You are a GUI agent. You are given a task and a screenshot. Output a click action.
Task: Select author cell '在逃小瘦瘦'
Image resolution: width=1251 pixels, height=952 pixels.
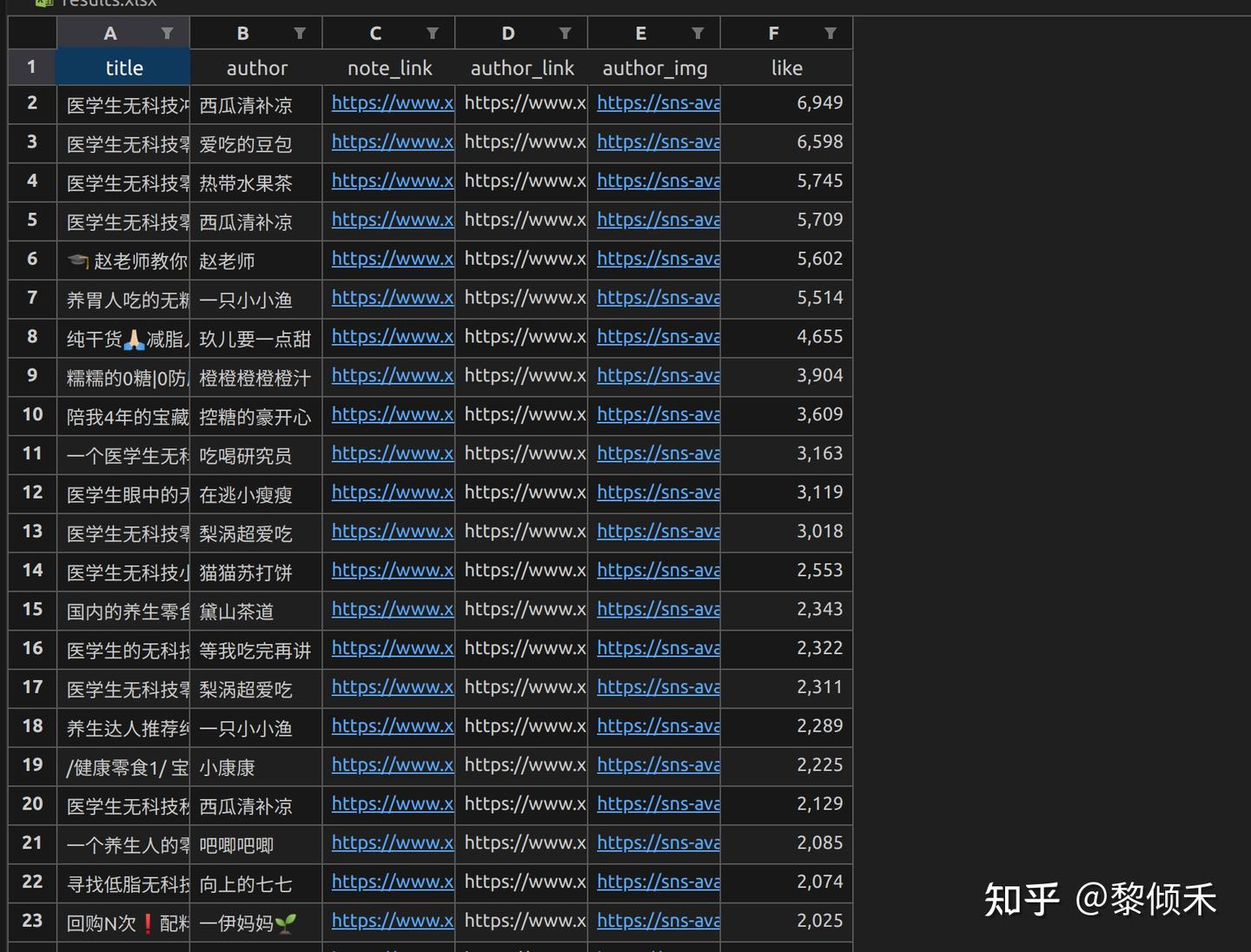[256, 493]
